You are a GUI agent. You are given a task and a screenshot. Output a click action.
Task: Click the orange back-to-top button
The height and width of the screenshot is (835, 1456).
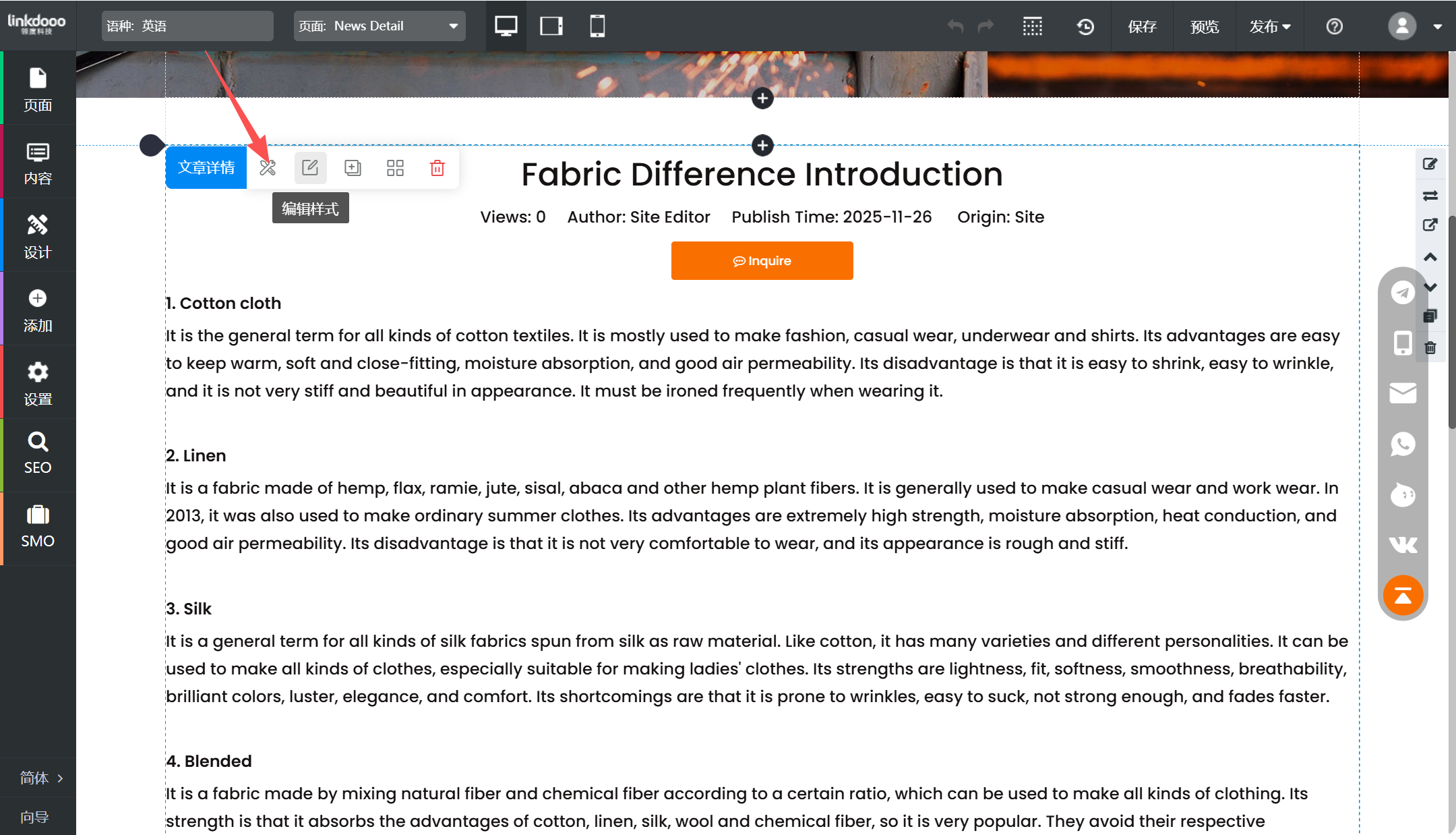1403,596
